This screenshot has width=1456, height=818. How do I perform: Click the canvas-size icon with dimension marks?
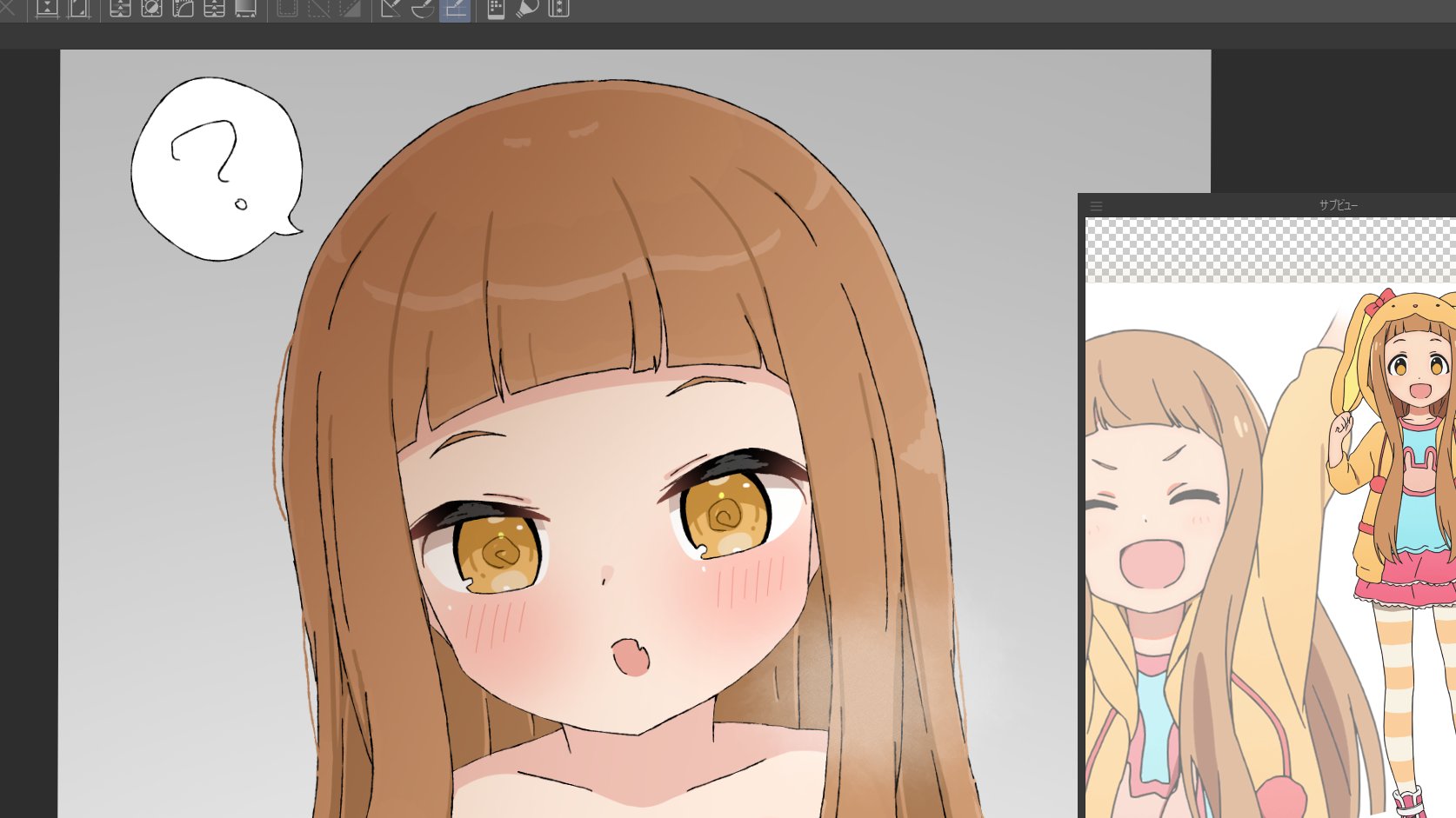tap(47, 9)
